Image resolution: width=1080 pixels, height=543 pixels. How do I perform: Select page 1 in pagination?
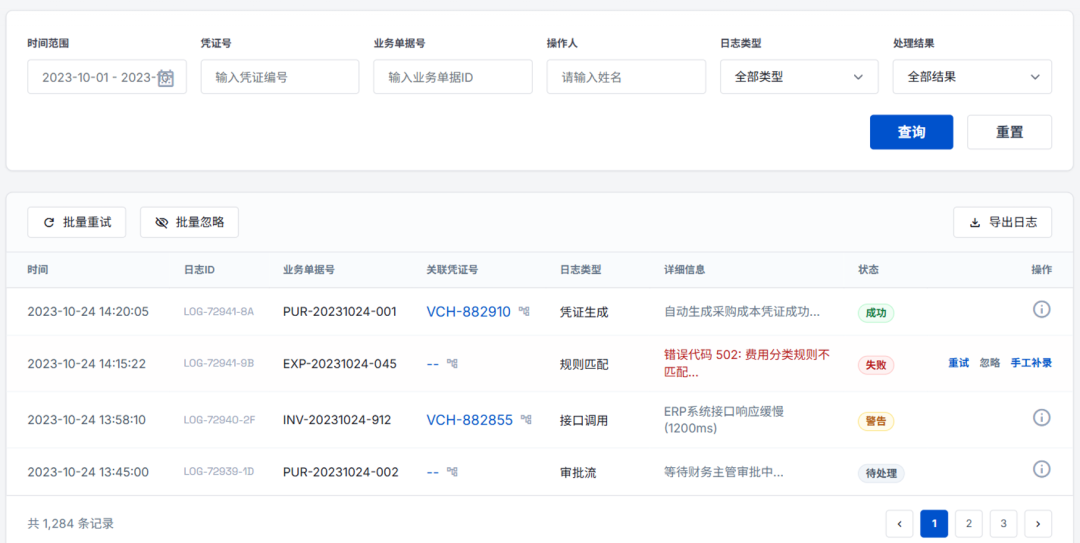click(934, 524)
